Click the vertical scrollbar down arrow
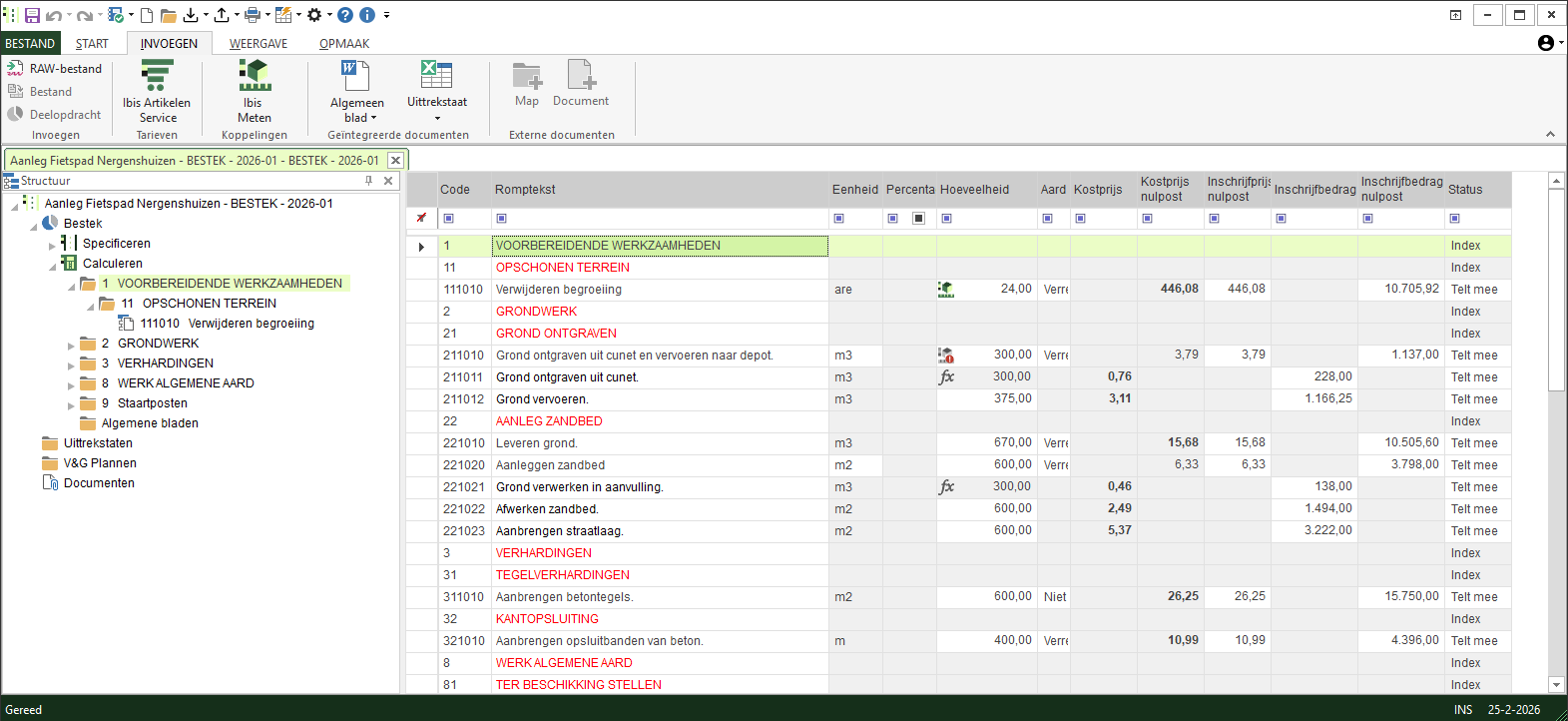This screenshot has width=1568, height=721. (x=1556, y=685)
